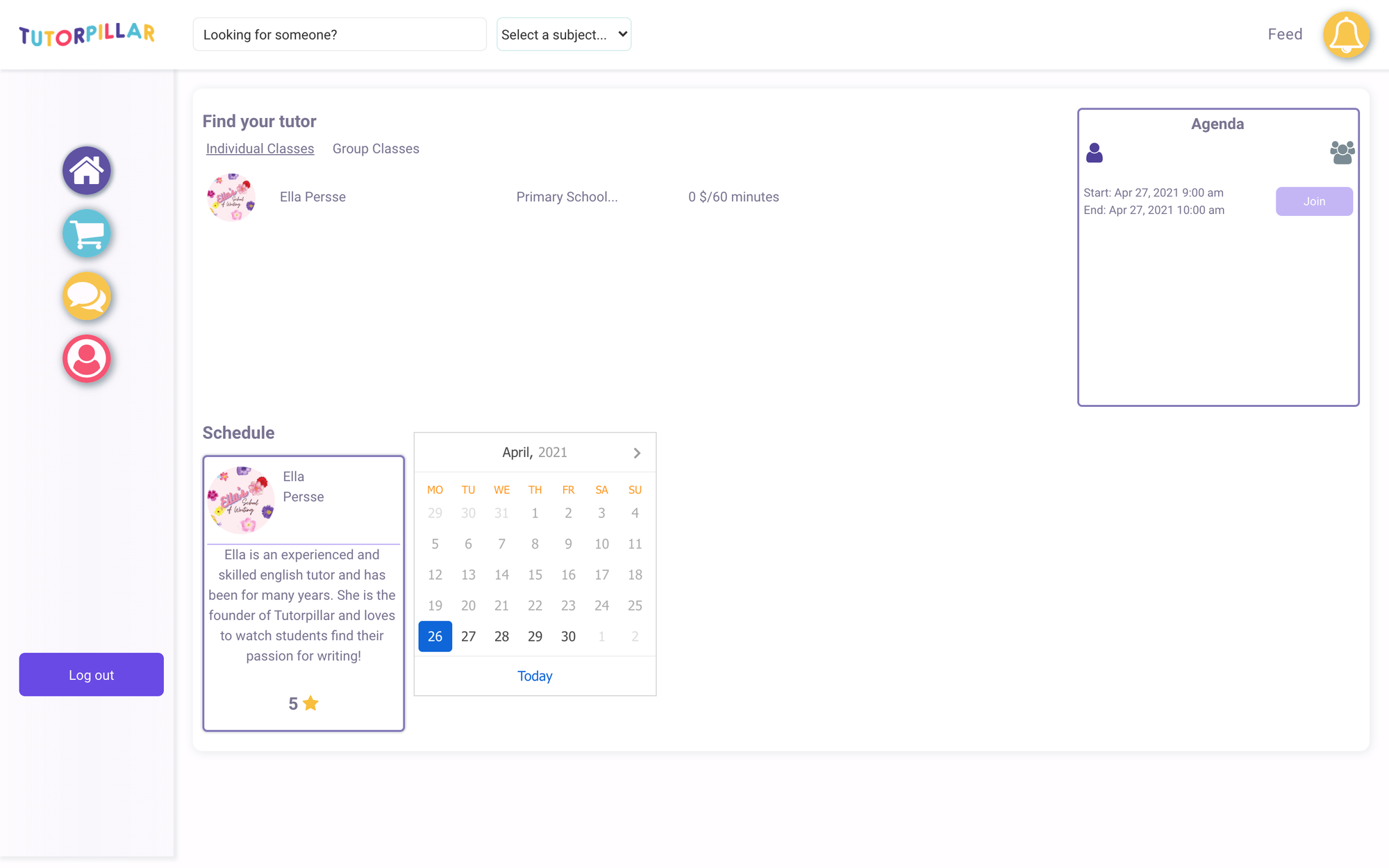Switch to the Individual Classes tab

(260, 149)
